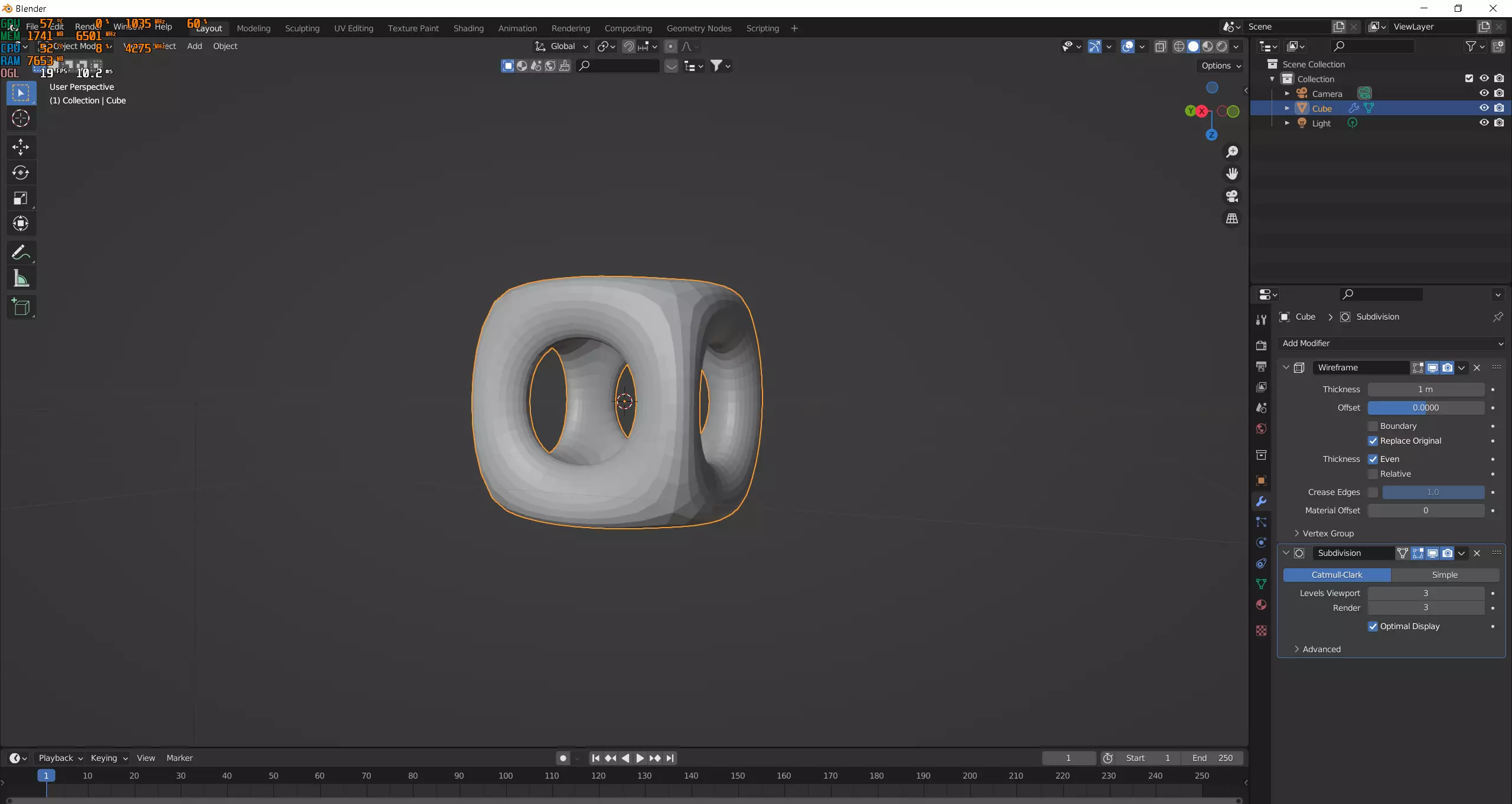This screenshot has width=1512, height=804.
Task: Enable the Crease Edges checkbox
Action: point(1373,492)
